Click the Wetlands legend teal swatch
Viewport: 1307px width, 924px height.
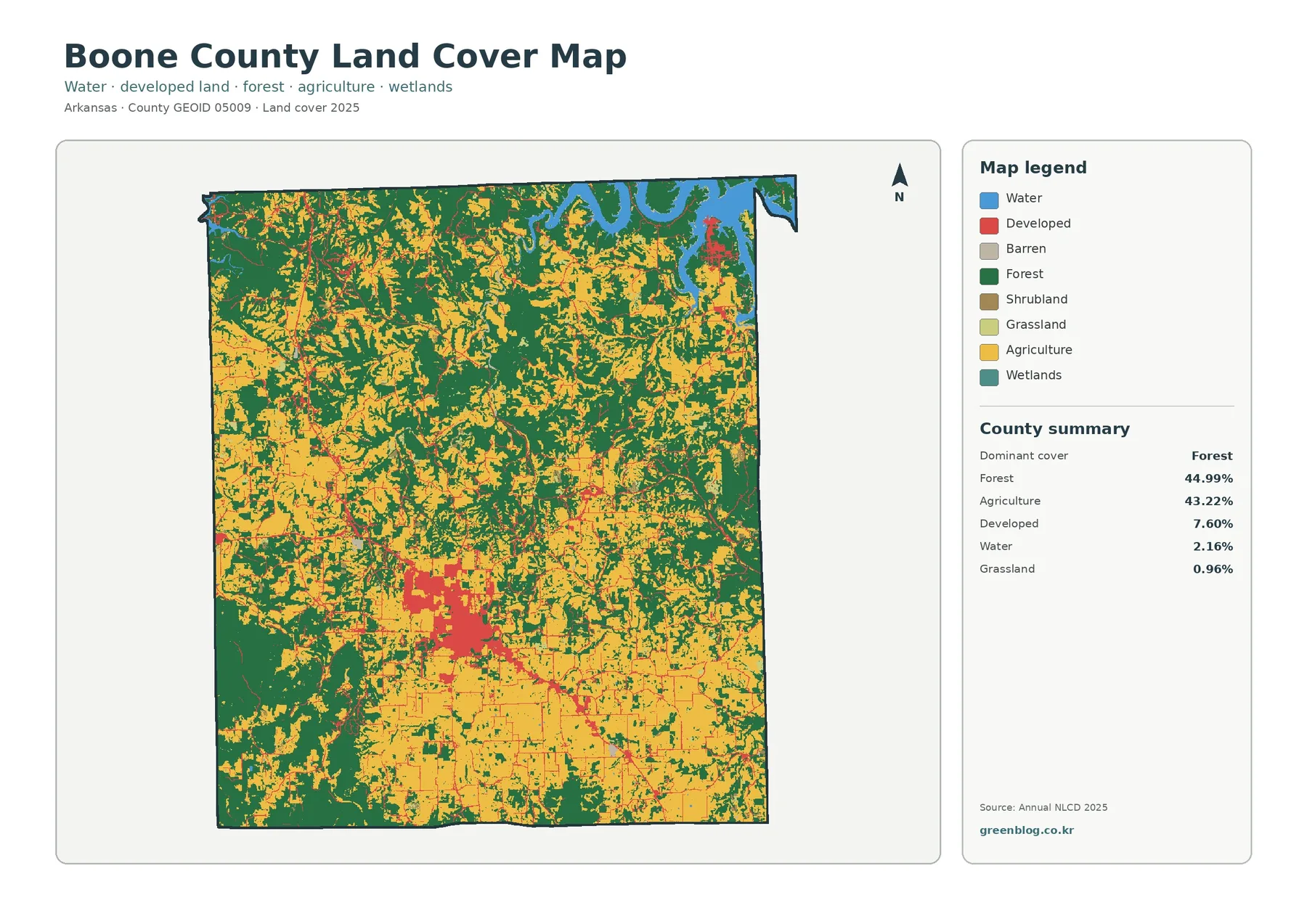(x=989, y=377)
